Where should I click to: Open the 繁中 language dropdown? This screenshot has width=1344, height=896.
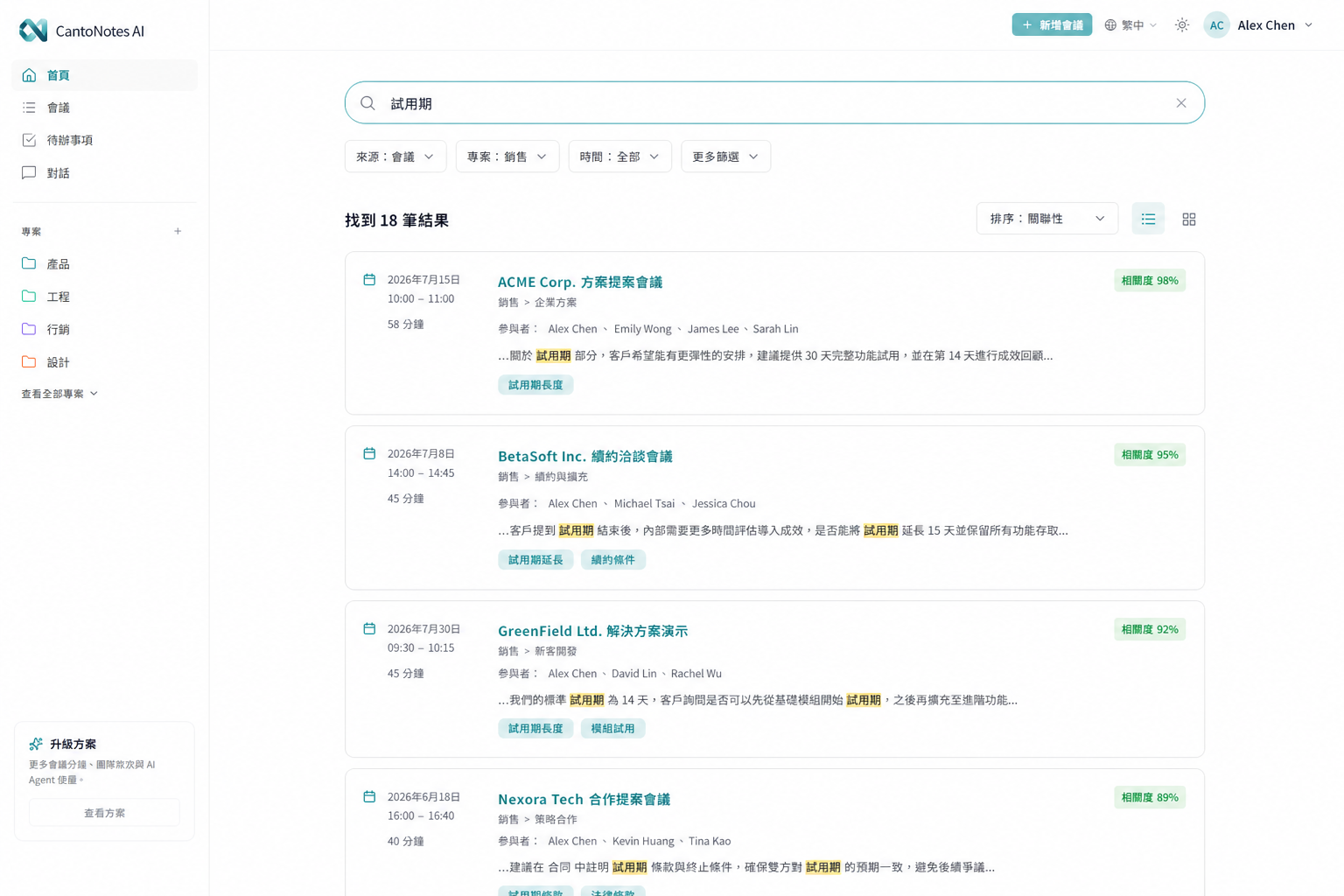1130,25
